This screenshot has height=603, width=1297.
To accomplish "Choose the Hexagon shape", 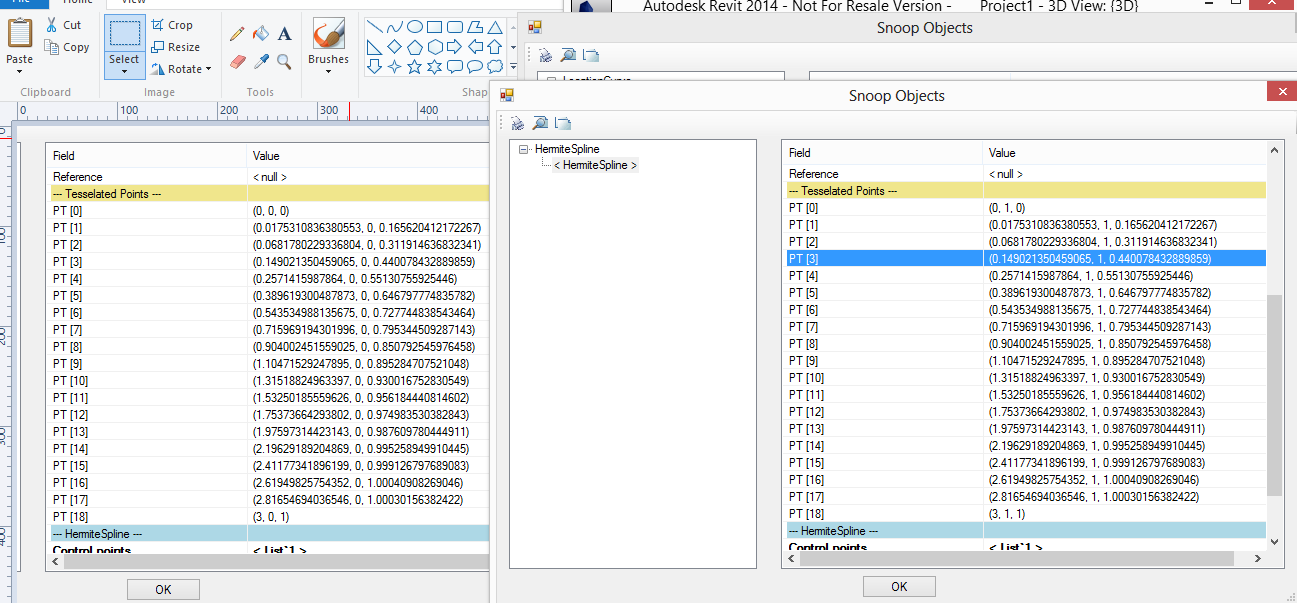I will tap(434, 47).
